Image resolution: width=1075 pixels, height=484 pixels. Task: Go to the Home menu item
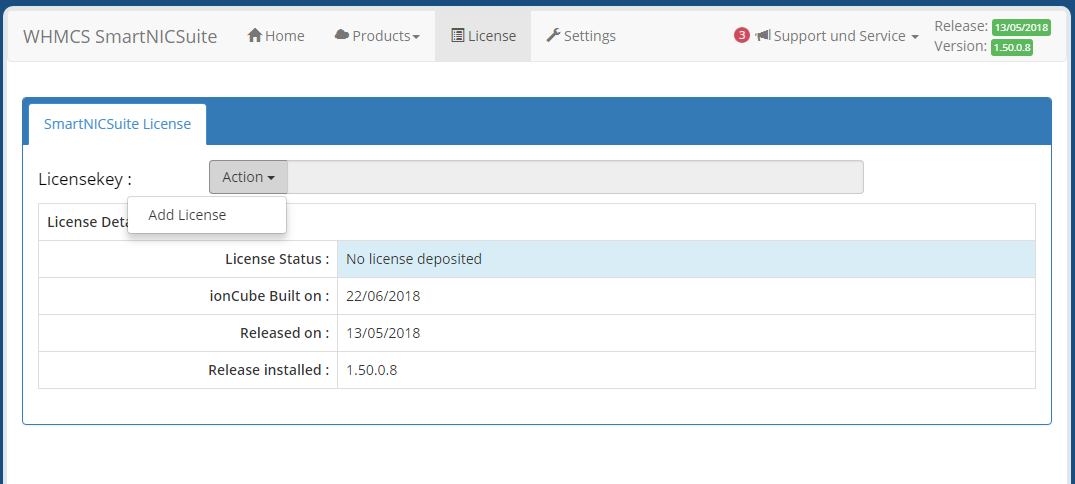coord(276,36)
